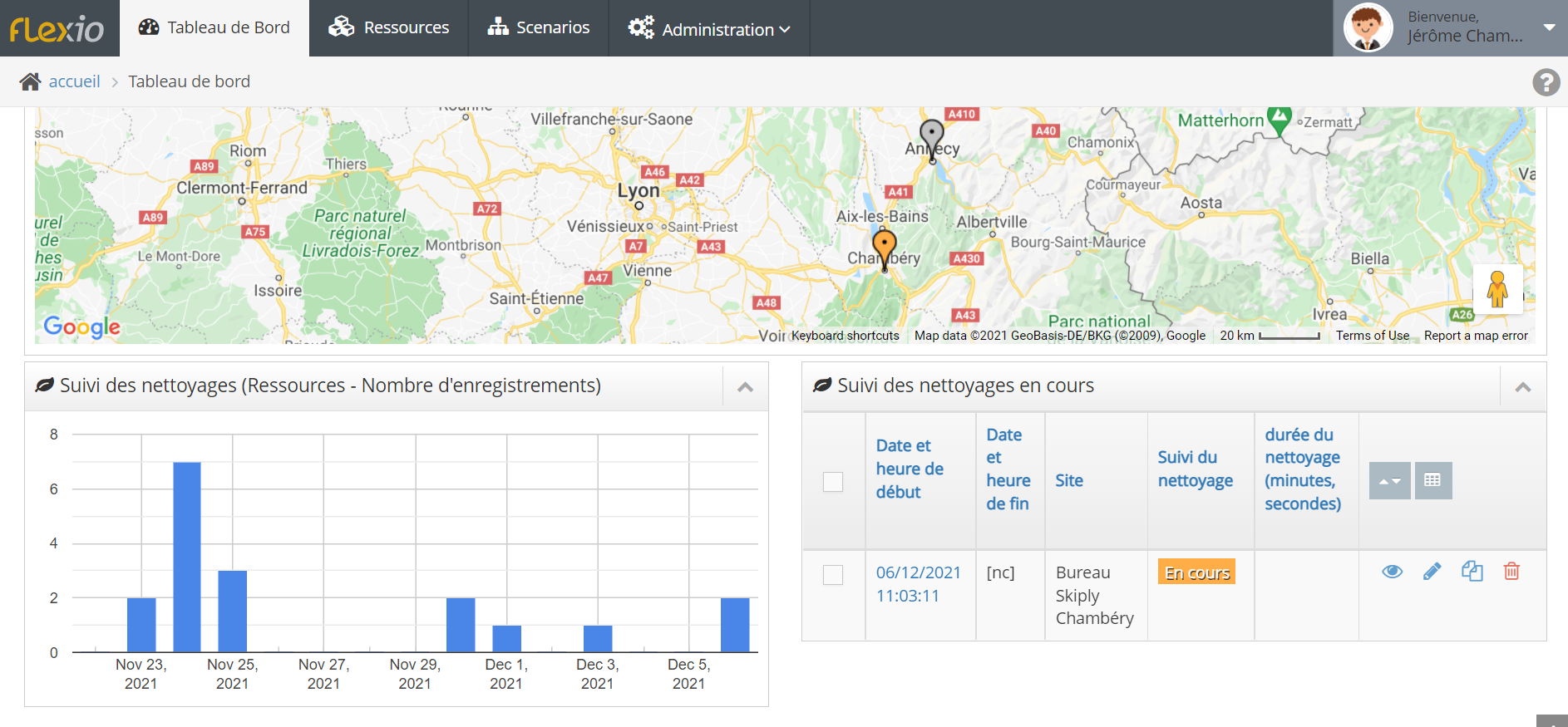
Task: Sort by the Site column
Action: (1069, 480)
